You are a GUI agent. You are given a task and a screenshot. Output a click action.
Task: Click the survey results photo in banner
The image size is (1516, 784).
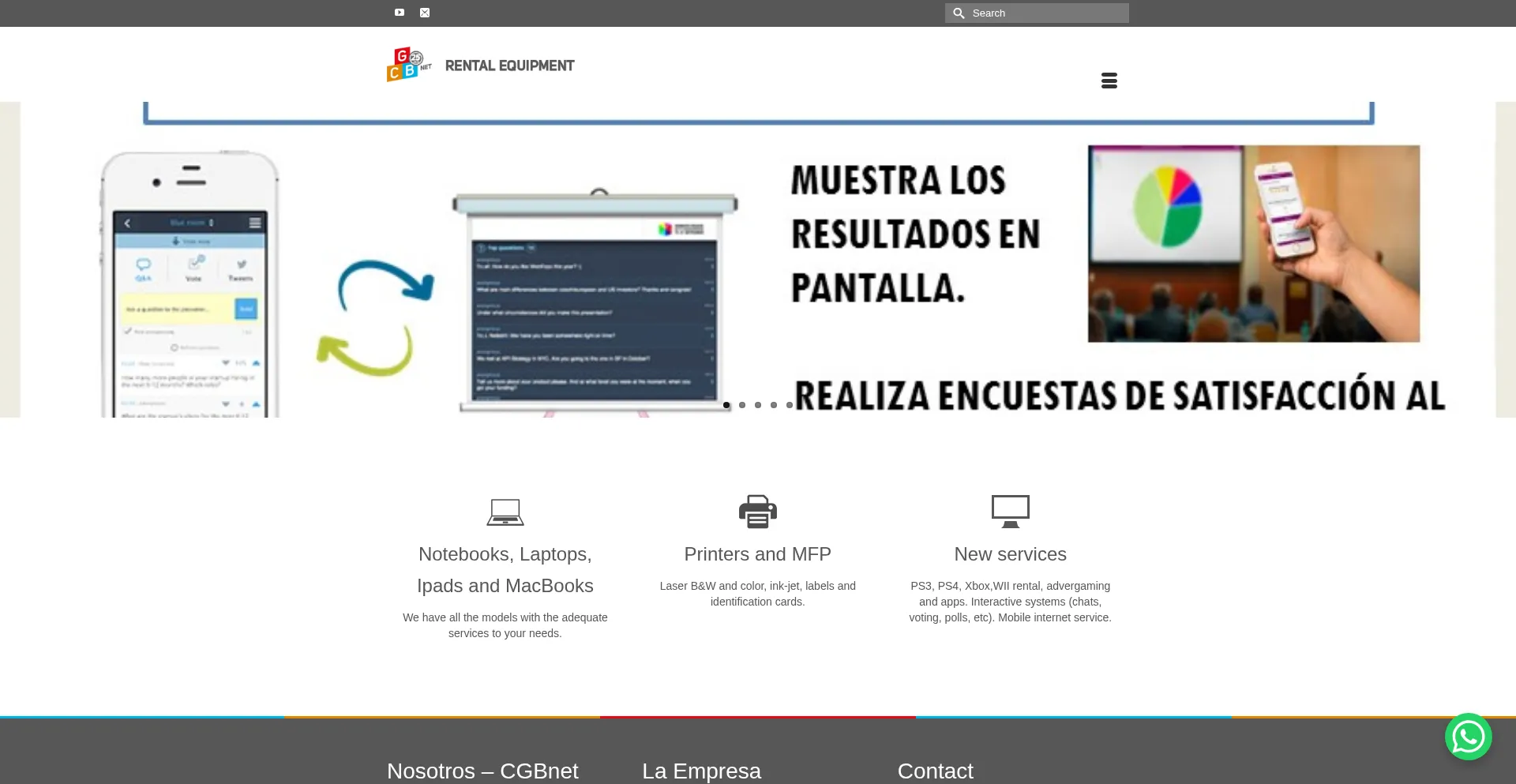[x=1253, y=243]
